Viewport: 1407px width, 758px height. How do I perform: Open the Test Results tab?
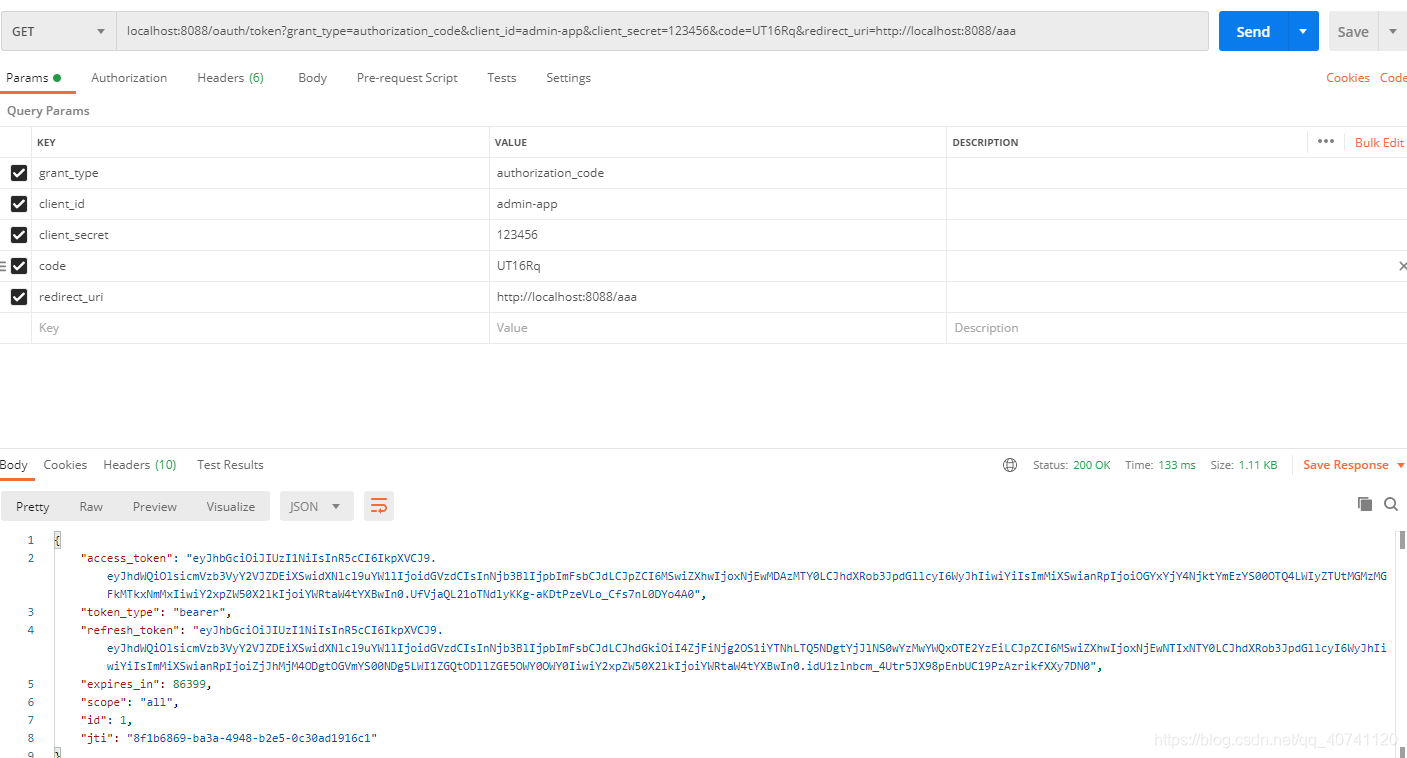230,465
